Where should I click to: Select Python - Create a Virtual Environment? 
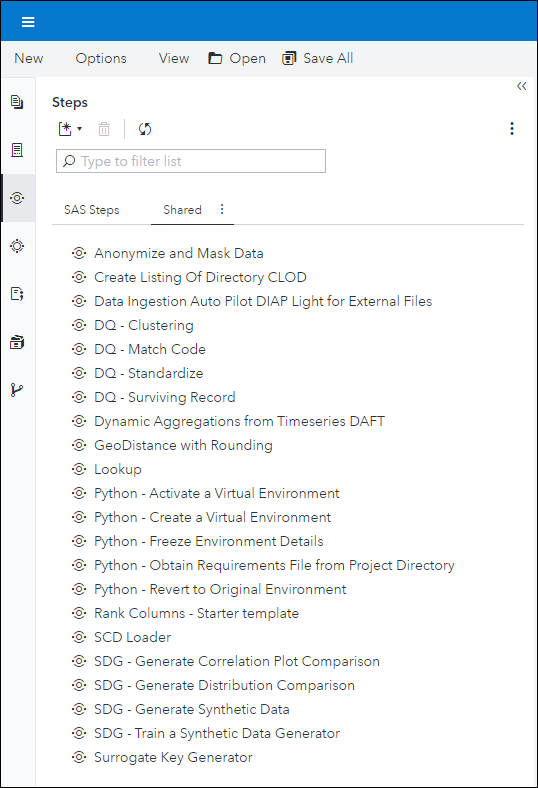[212, 517]
